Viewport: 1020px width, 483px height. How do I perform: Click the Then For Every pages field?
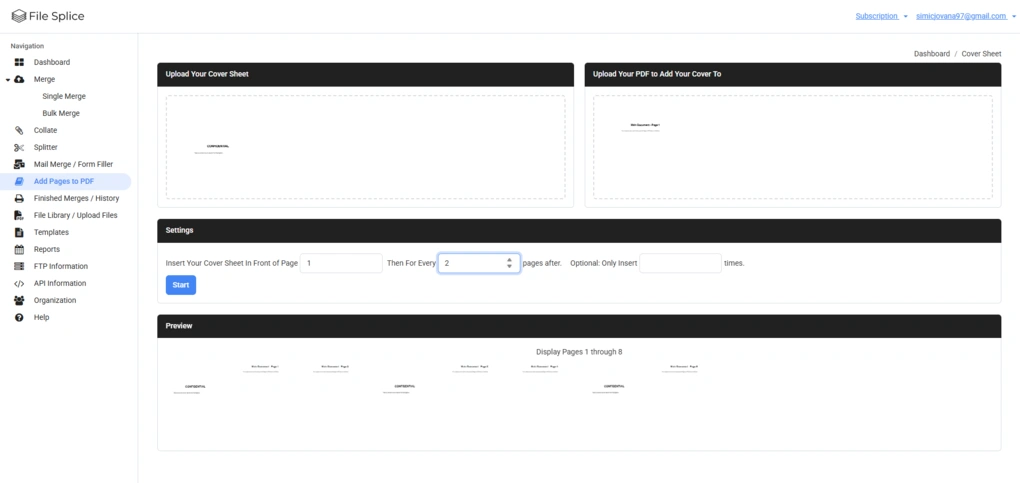tap(479, 263)
